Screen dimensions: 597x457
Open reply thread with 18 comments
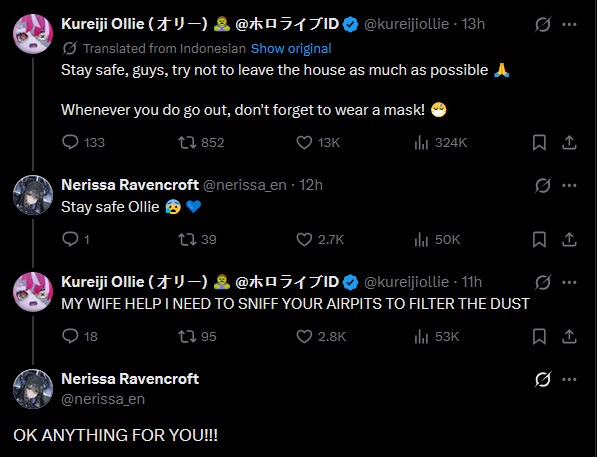[x=70, y=336]
